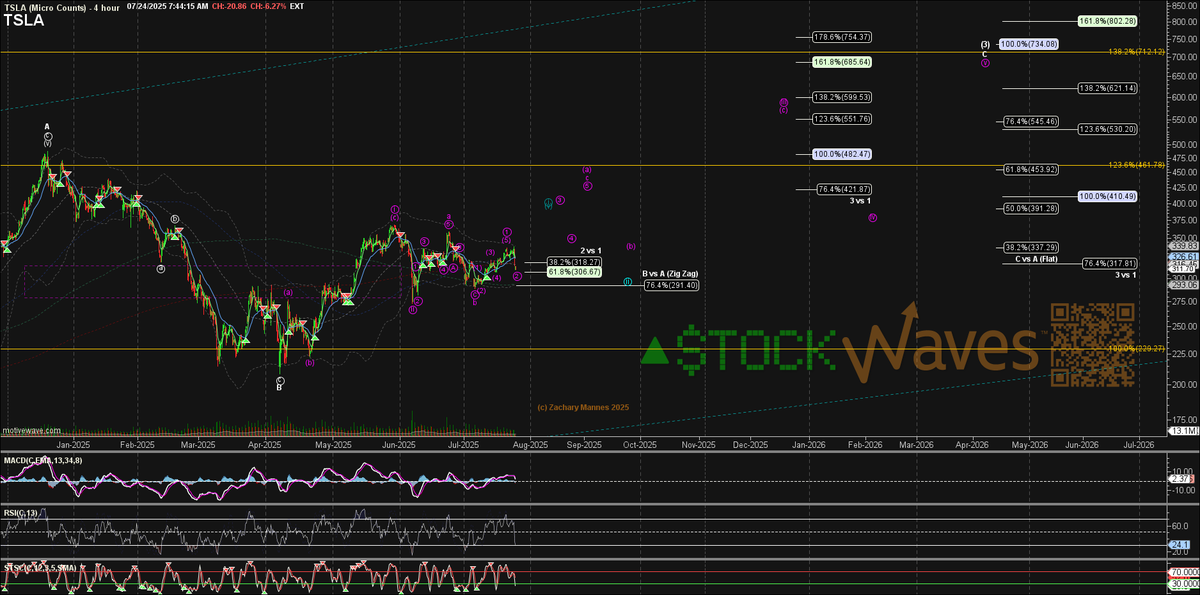
Task: Click the 'B vs A (Zig Zag)' annotation
Action: [x=669, y=273]
